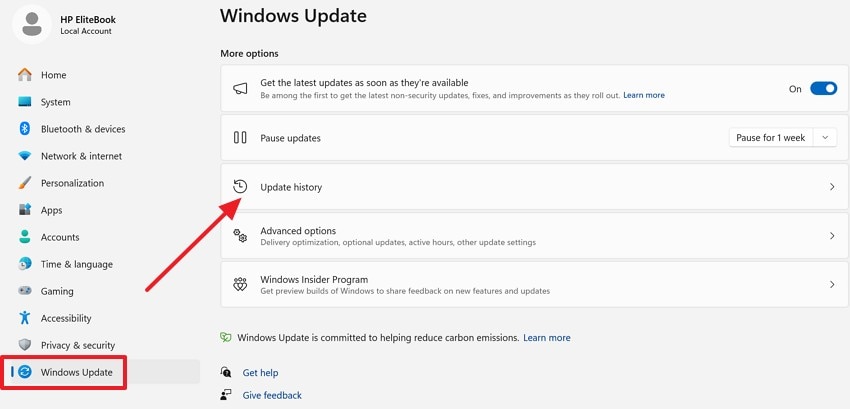Open the Update history row
Image resolution: width=850 pixels, height=409 pixels.
535,187
